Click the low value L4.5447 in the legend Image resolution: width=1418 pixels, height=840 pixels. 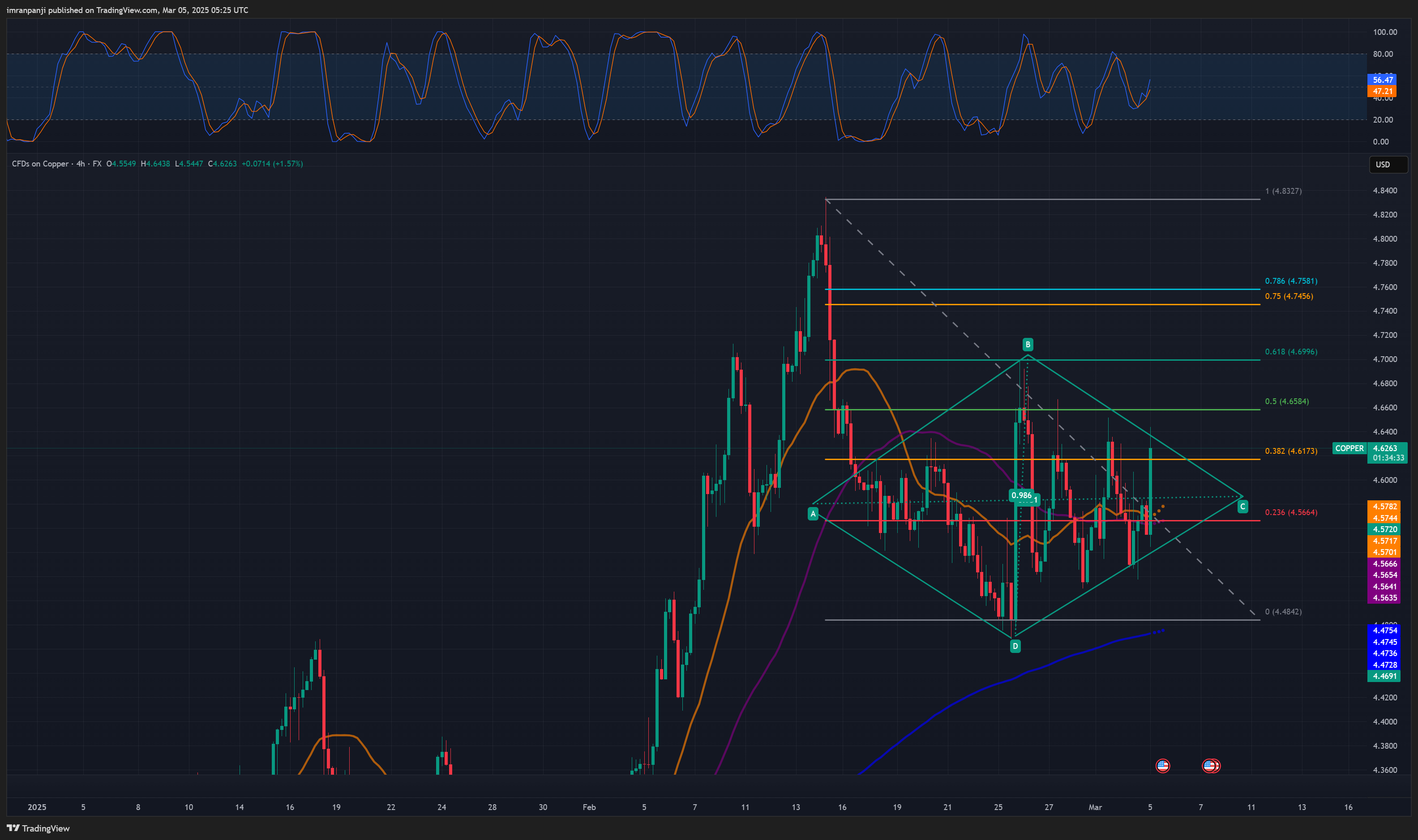pyautogui.click(x=189, y=164)
